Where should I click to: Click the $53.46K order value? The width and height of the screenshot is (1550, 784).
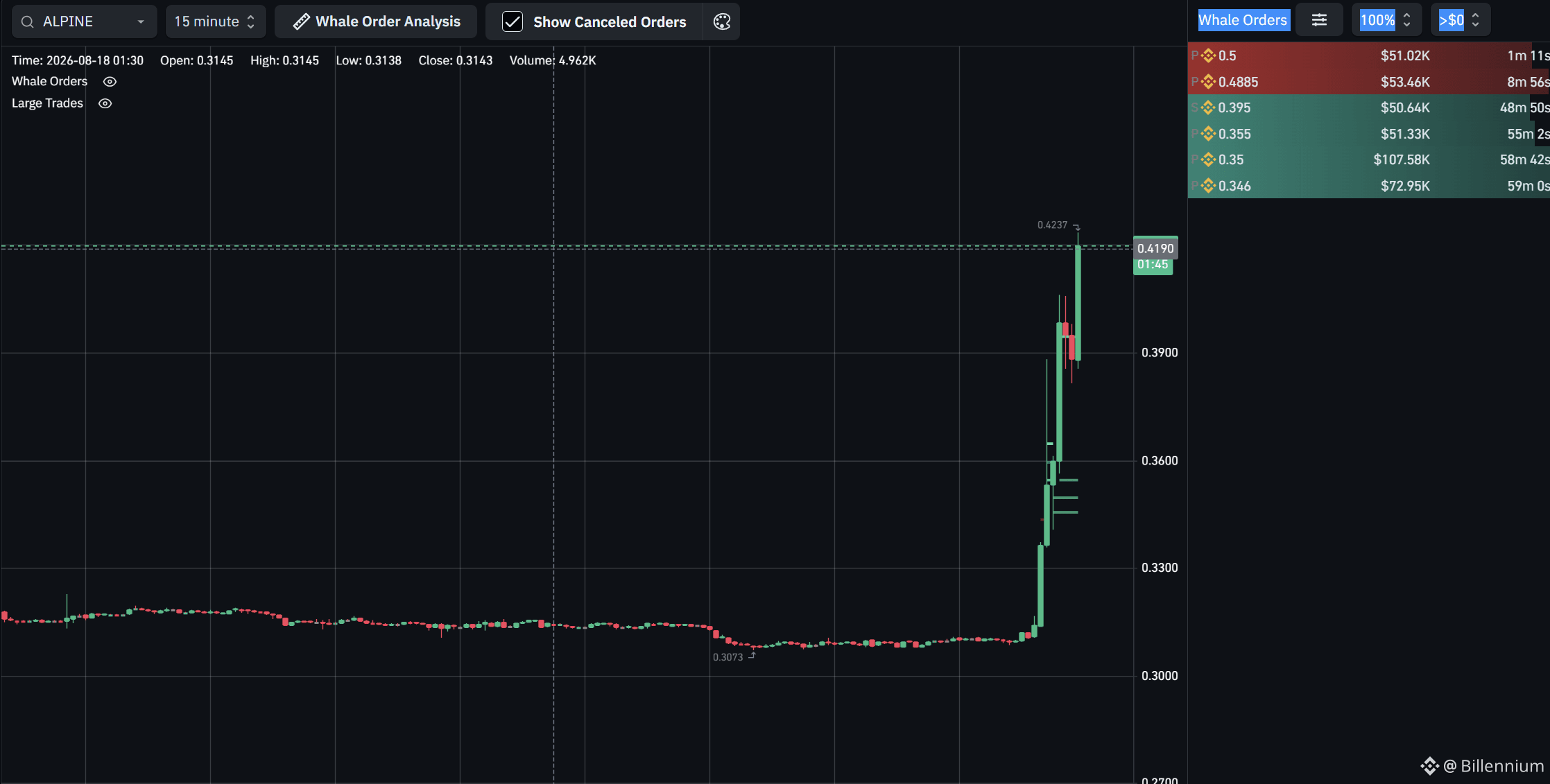point(1405,82)
